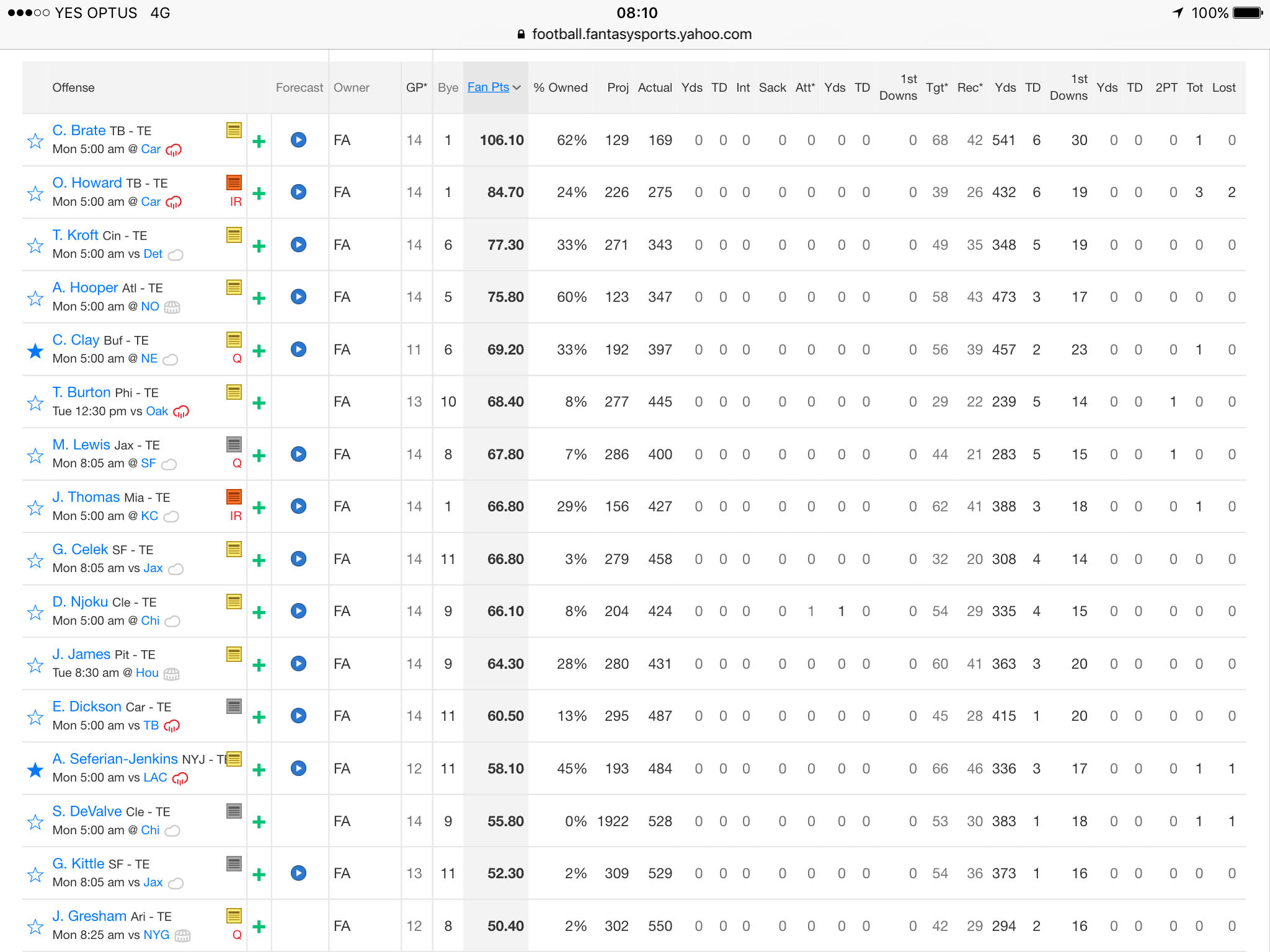Add T. Kroft with green plus icon
Viewport: 1270px width, 952px height.
point(259,246)
